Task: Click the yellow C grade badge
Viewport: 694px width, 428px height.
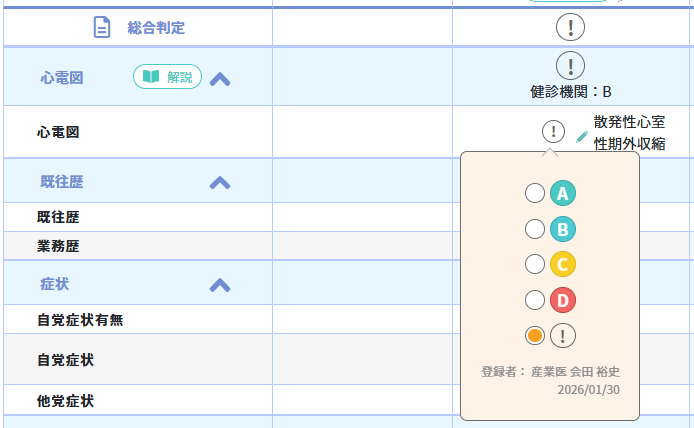Action: pos(563,264)
